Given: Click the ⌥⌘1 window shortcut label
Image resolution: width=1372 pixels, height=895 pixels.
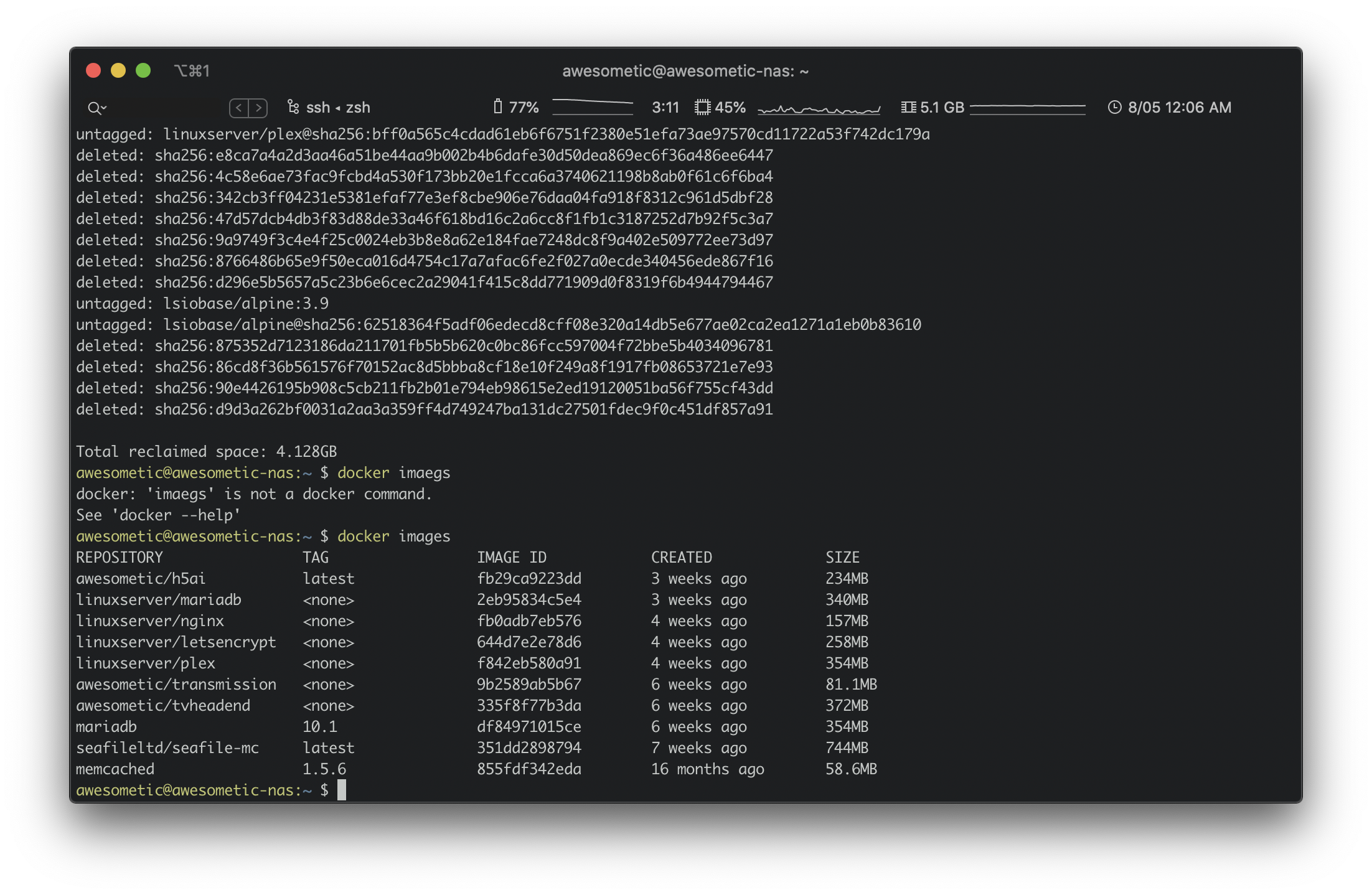Looking at the screenshot, I should [192, 71].
